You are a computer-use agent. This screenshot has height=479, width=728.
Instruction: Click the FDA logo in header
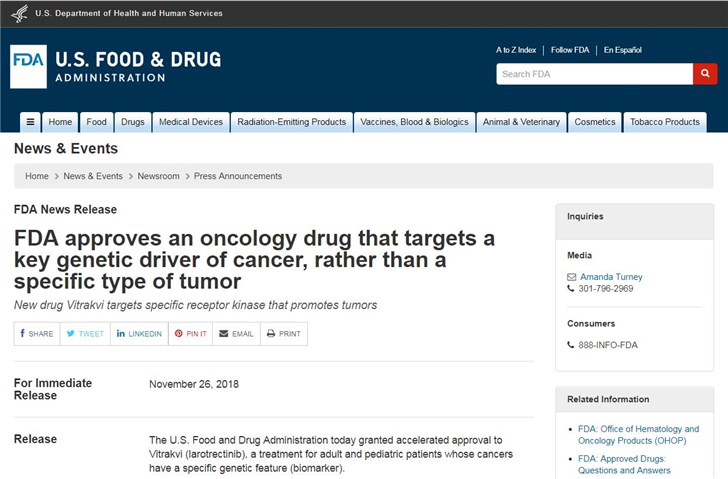[28, 66]
